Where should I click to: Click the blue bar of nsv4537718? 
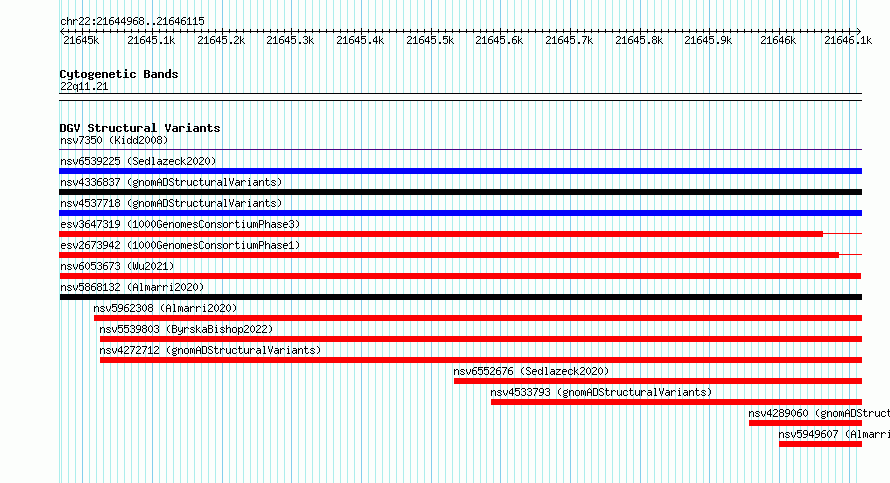tap(460, 213)
